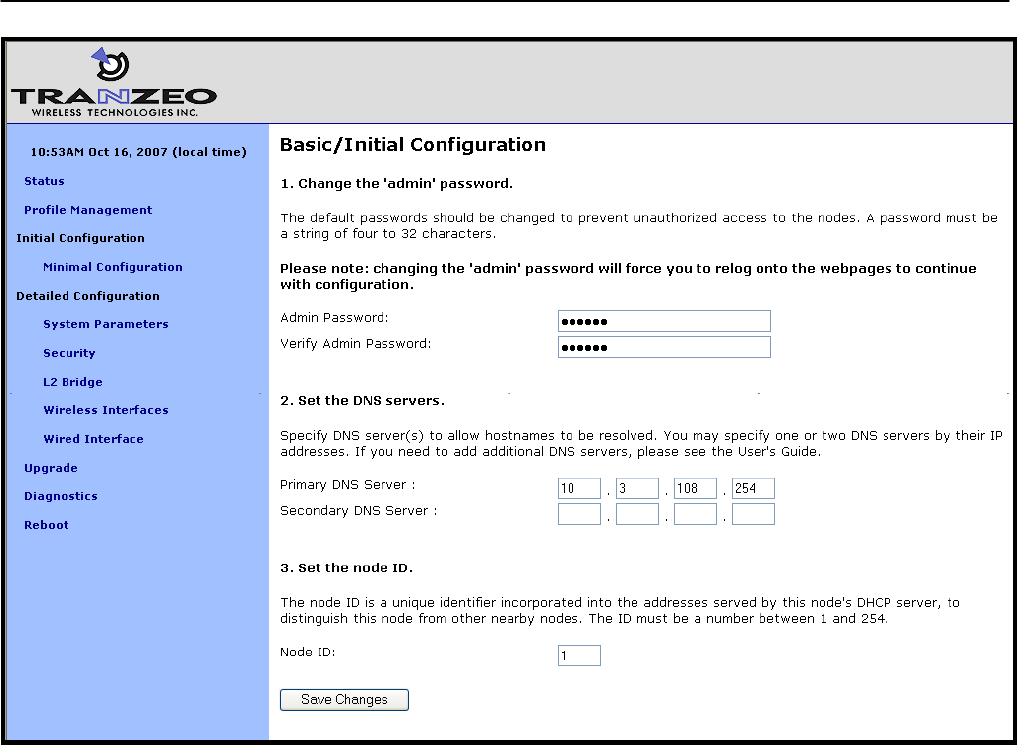Click the 'Primary DNS Server :' label
The image size is (1017, 745).
pyautogui.click(x=348, y=485)
